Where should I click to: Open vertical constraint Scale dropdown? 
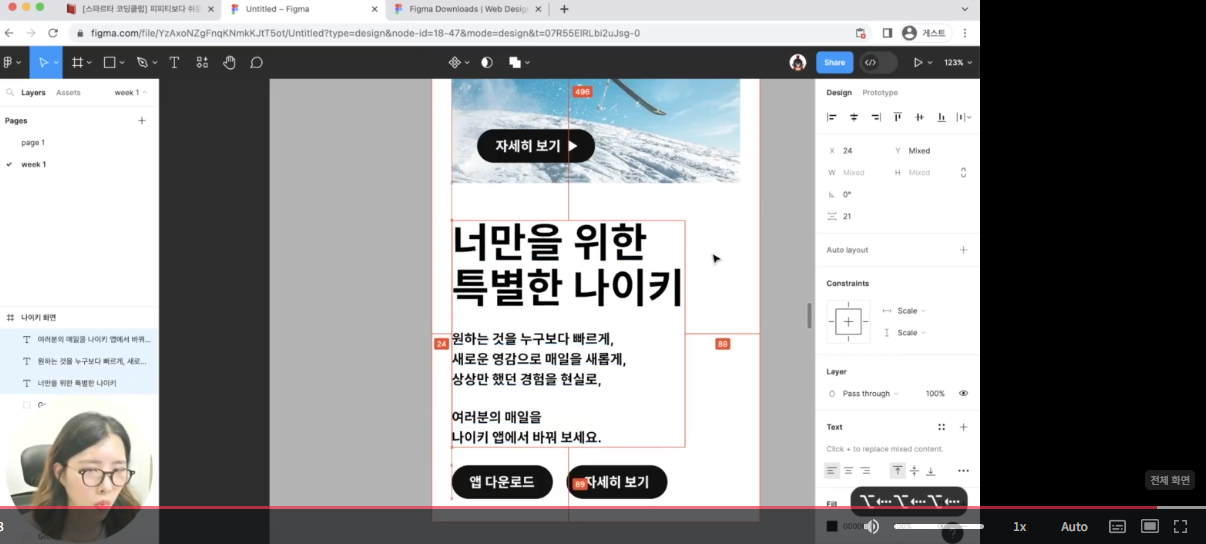pos(911,333)
